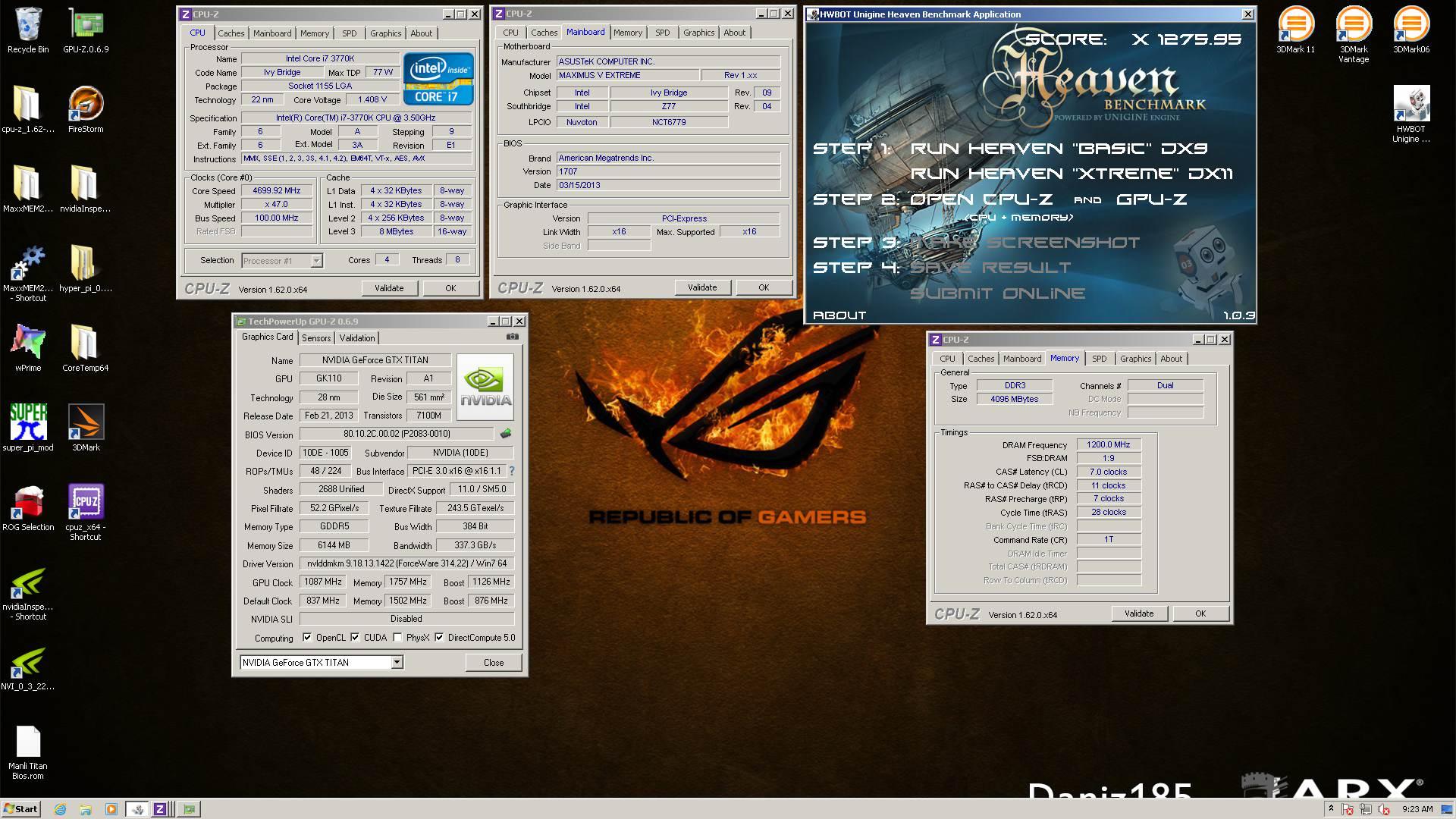Click the GPU-Z BIOS save chip icon
Viewport: 1456px width, 819px height.
point(506,434)
